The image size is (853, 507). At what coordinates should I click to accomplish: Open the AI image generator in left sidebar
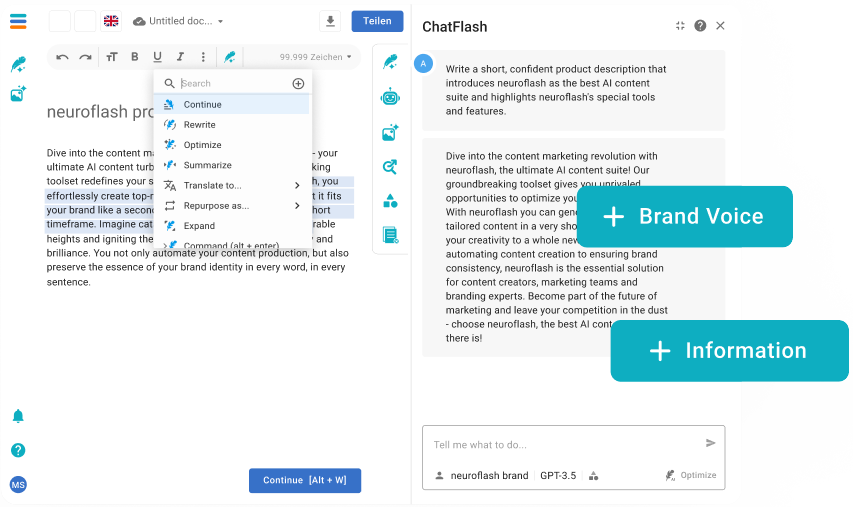18,94
